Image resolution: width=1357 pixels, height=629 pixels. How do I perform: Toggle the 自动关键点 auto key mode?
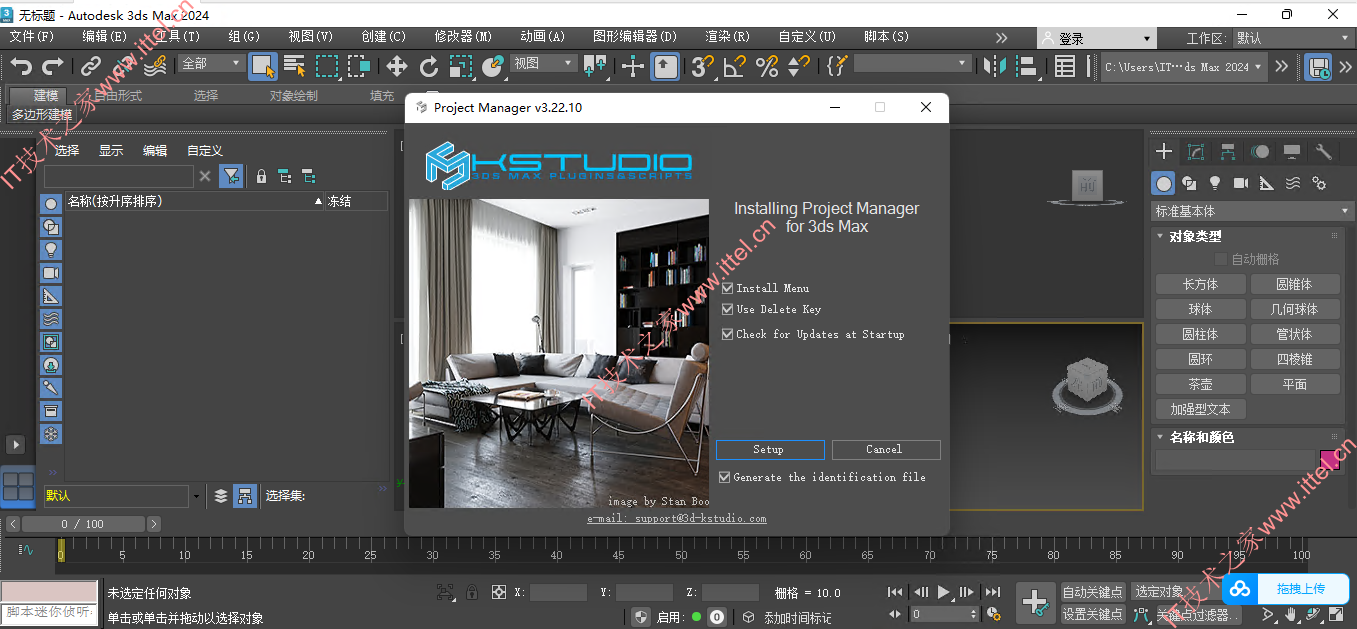pyautogui.click(x=1093, y=592)
